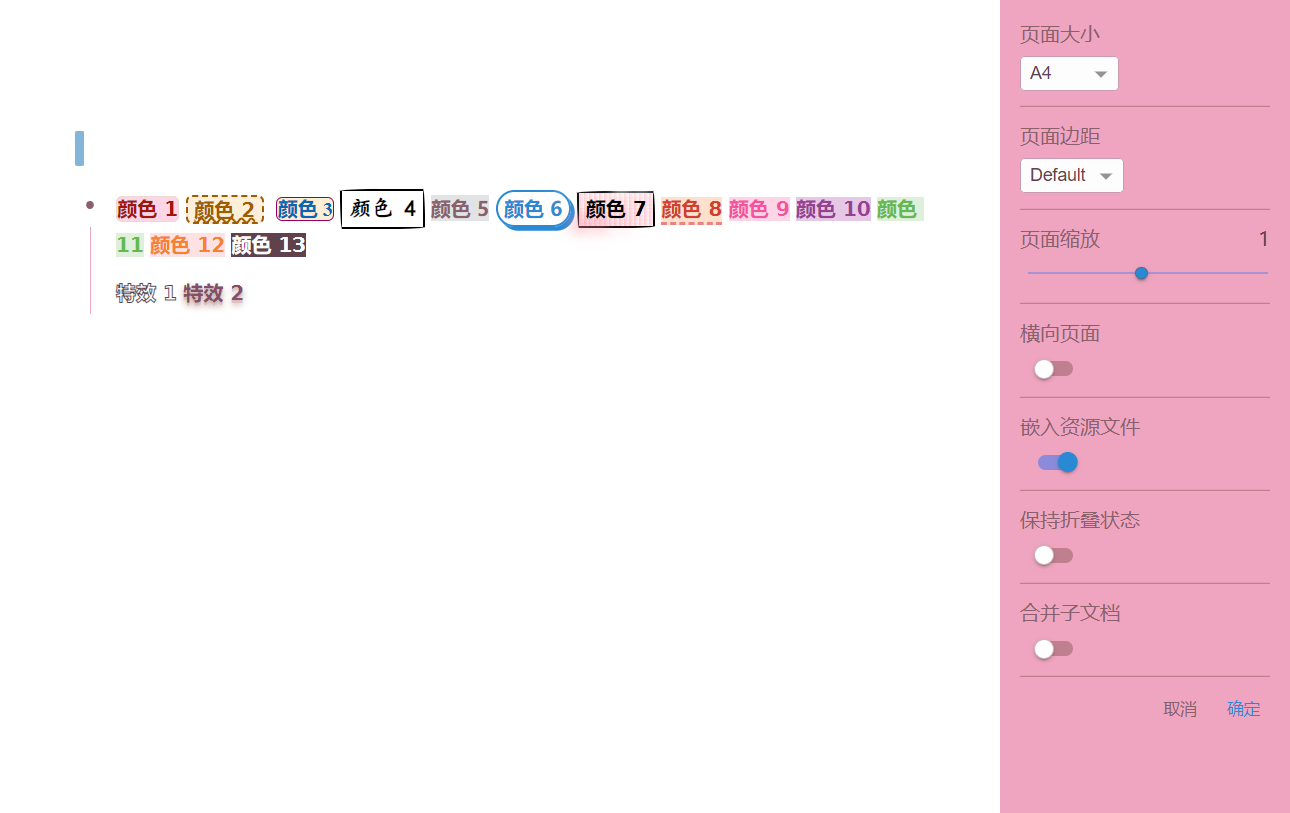Enable the 保持折叠状态 switch
This screenshot has width=1290, height=813.
(1054, 555)
